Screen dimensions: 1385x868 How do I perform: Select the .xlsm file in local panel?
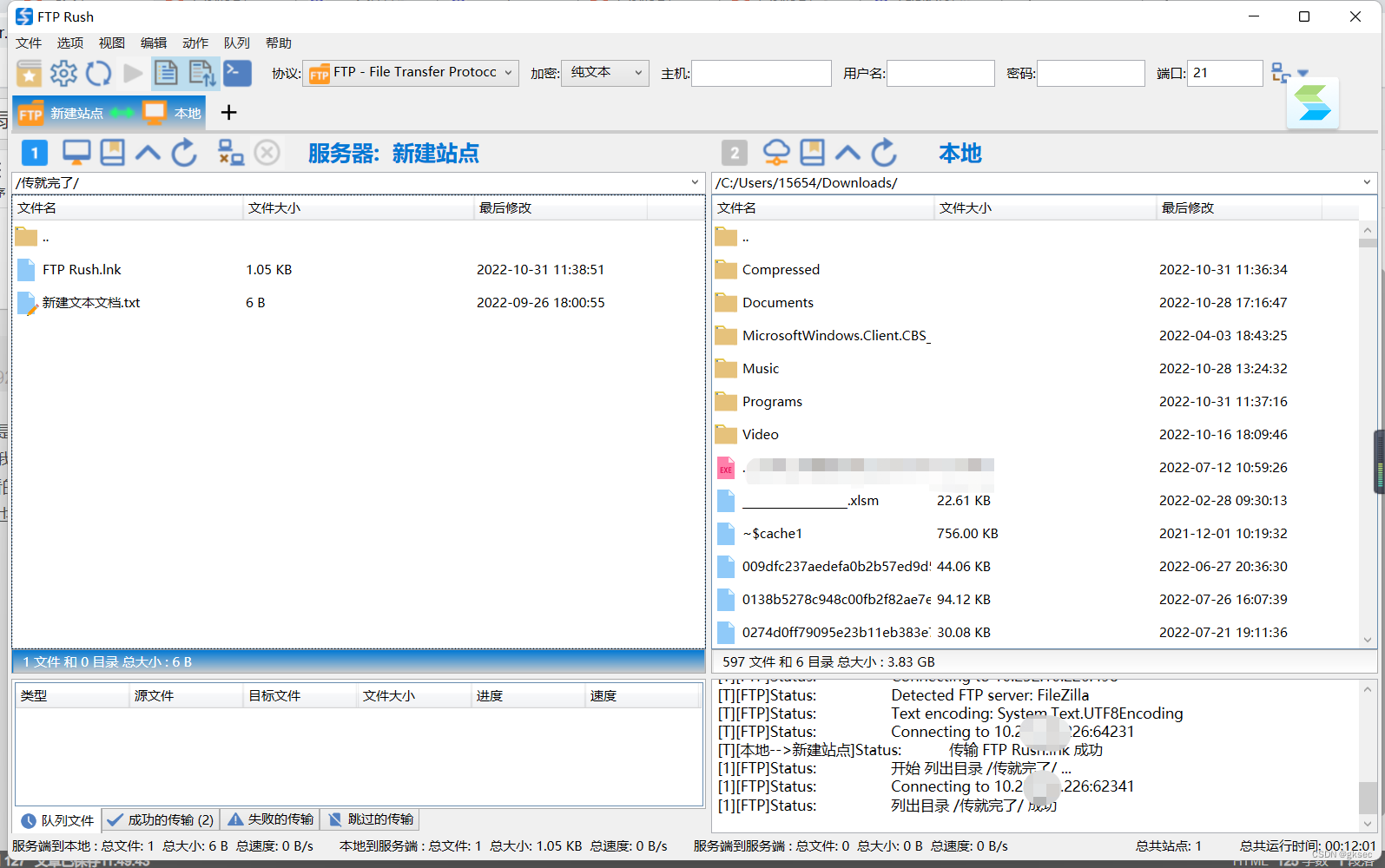pyautogui.click(x=1035, y=501)
